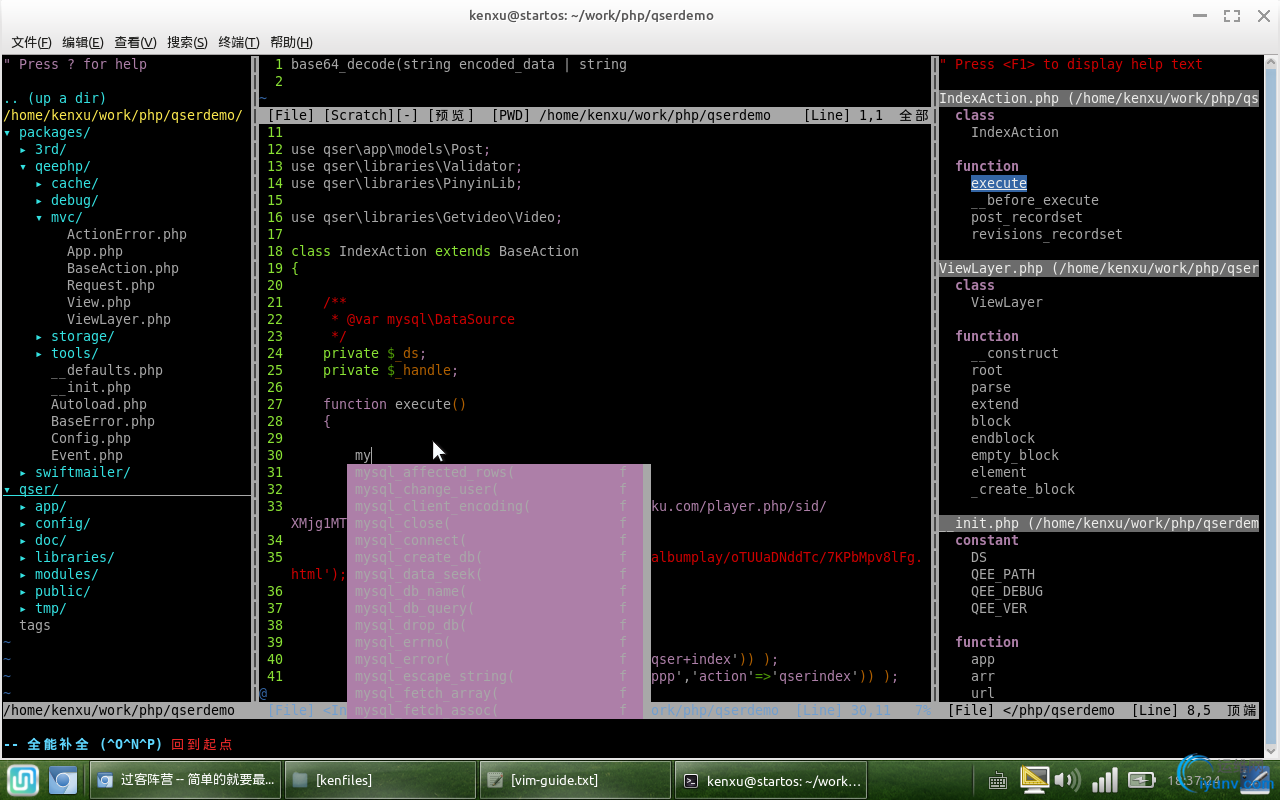Image resolution: width=1280 pixels, height=800 pixels.
Task: Expand the swiftmailer/ folder
Action: pyautogui.click(x=75, y=472)
